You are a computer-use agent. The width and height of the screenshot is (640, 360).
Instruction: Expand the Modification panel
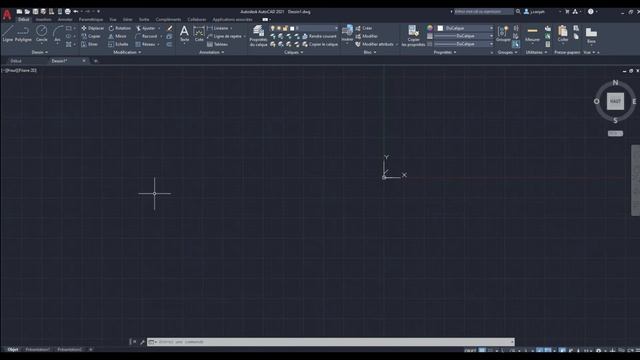(127, 52)
